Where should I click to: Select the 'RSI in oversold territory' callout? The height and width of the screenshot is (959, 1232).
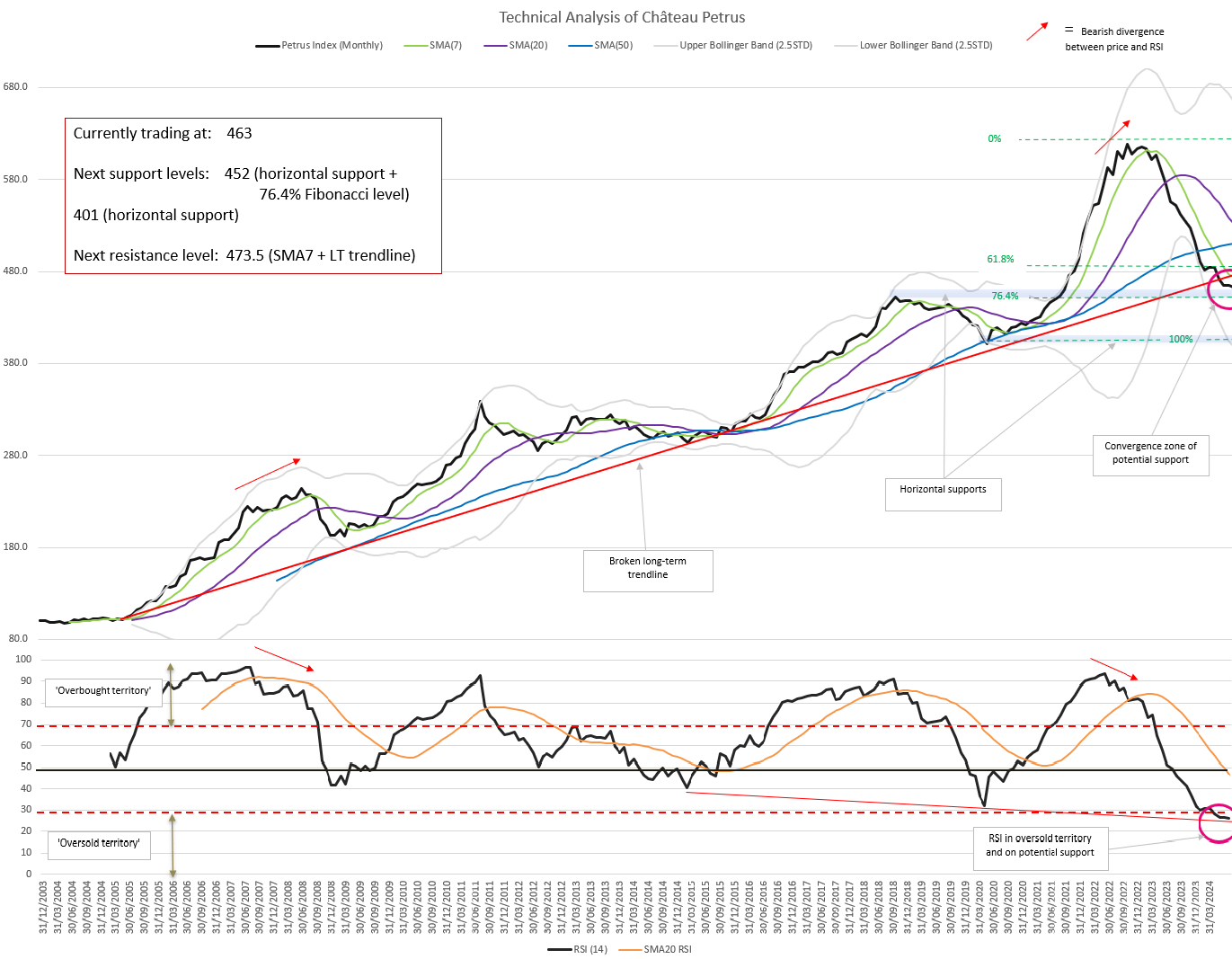pyautogui.click(x=1040, y=848)
